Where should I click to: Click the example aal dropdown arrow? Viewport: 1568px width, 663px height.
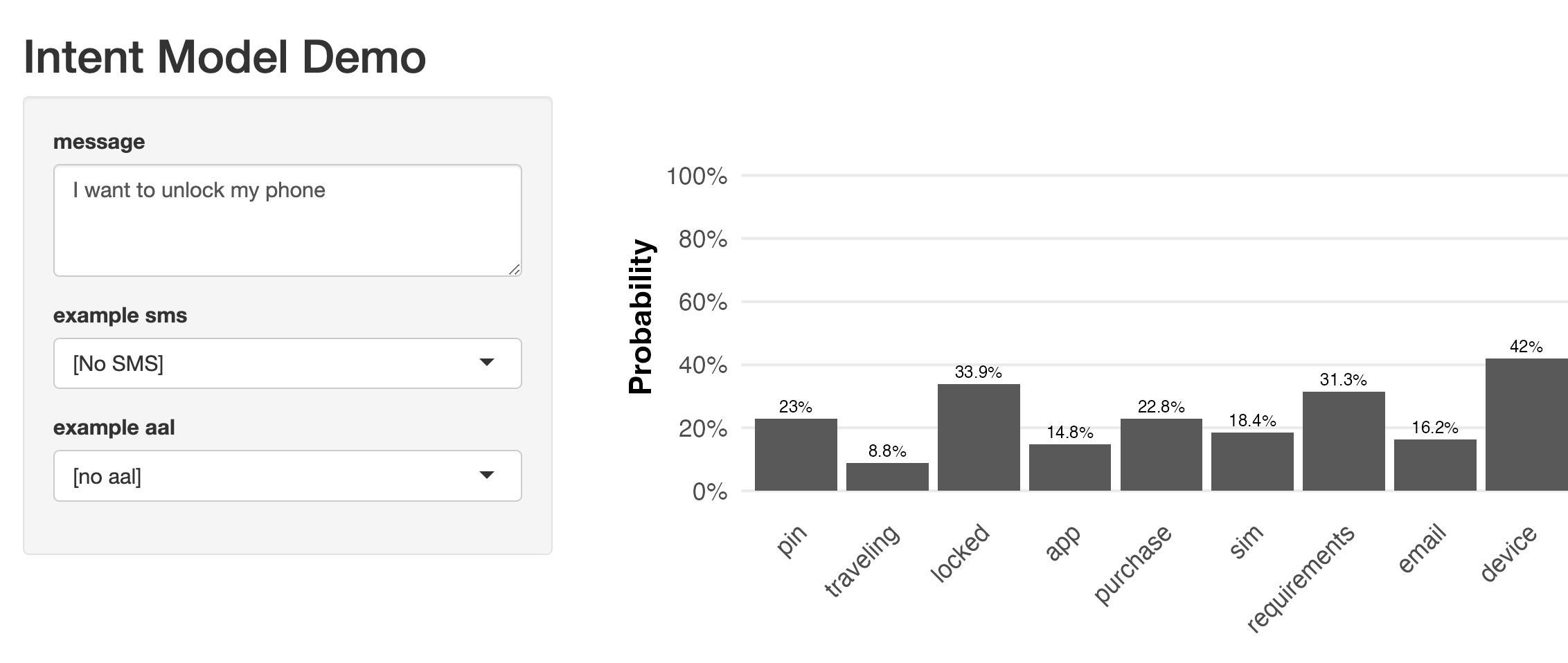(487, 475)
